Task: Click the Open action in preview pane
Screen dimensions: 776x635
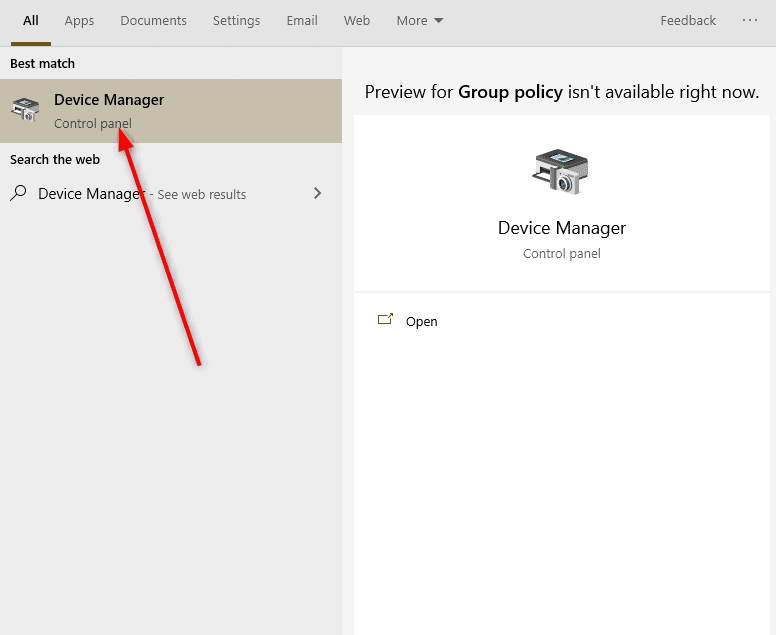Action: pos(421,322)
